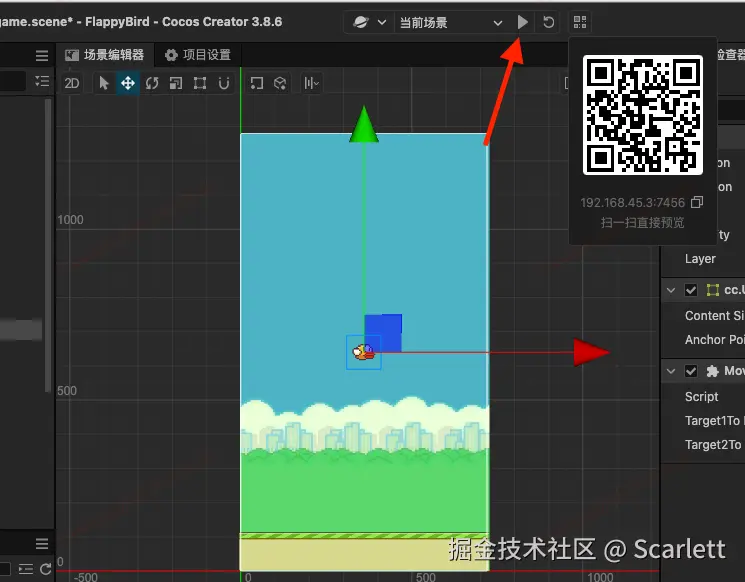Copy the 192.168.45.3:7456 preview address
Image resolution: width=745 pixels, height=582 pixels.
pyautogui.click(x=697, y=202)
